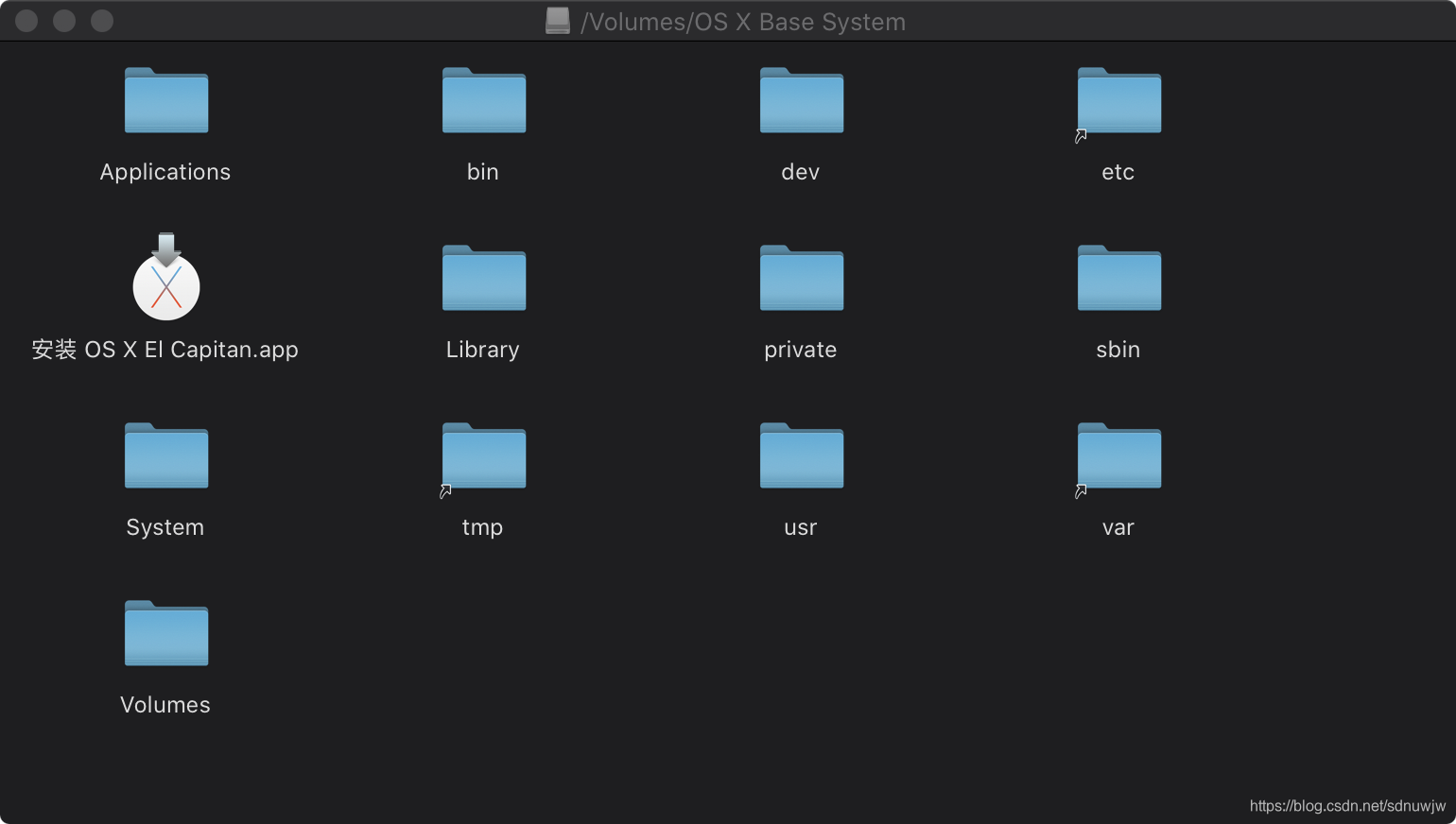The width and height of the screenshot is (1456, 824).
Task: Select the private folder icon
Action: pos(802,278)
